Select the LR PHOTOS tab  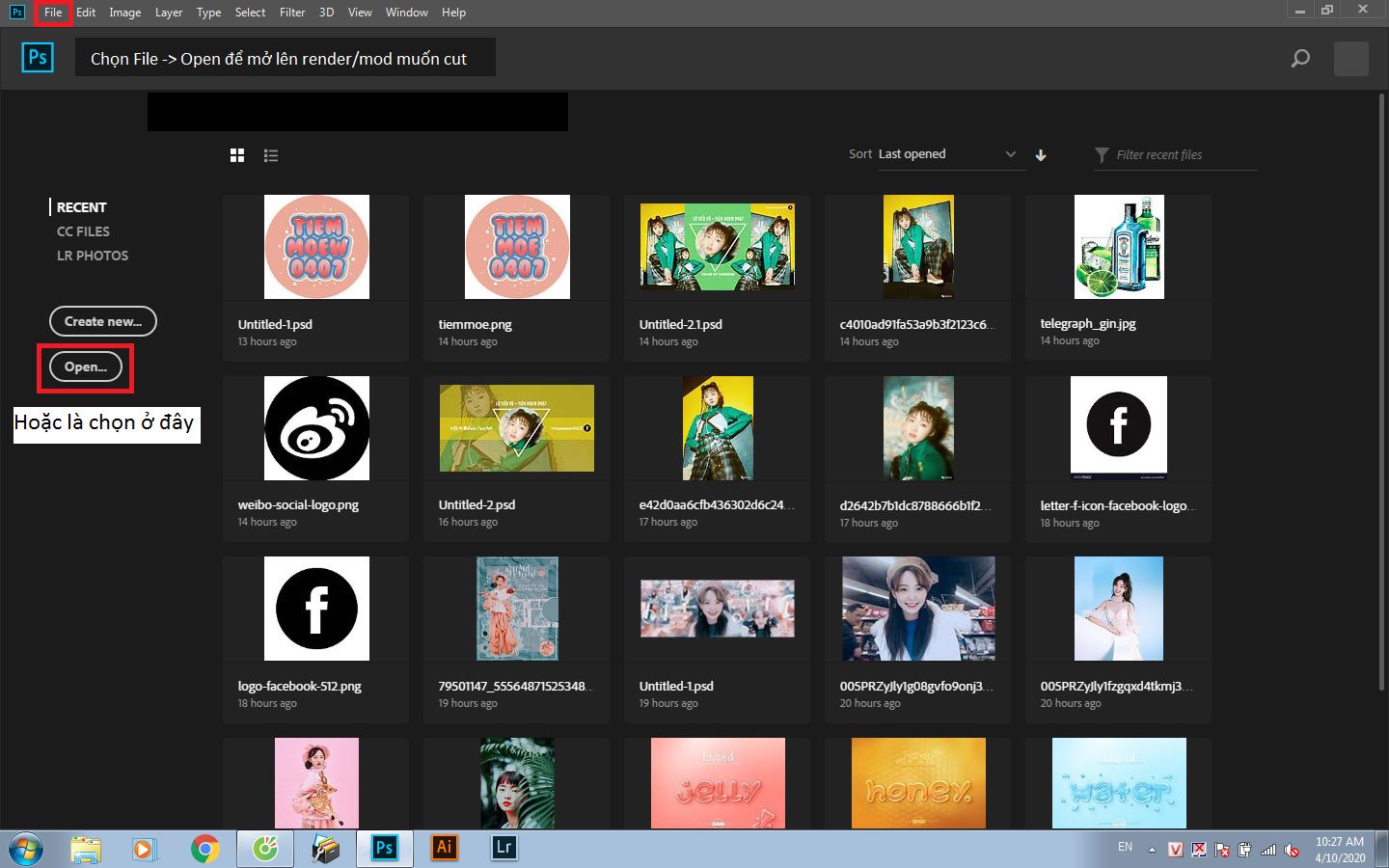(x=93, y=256)
